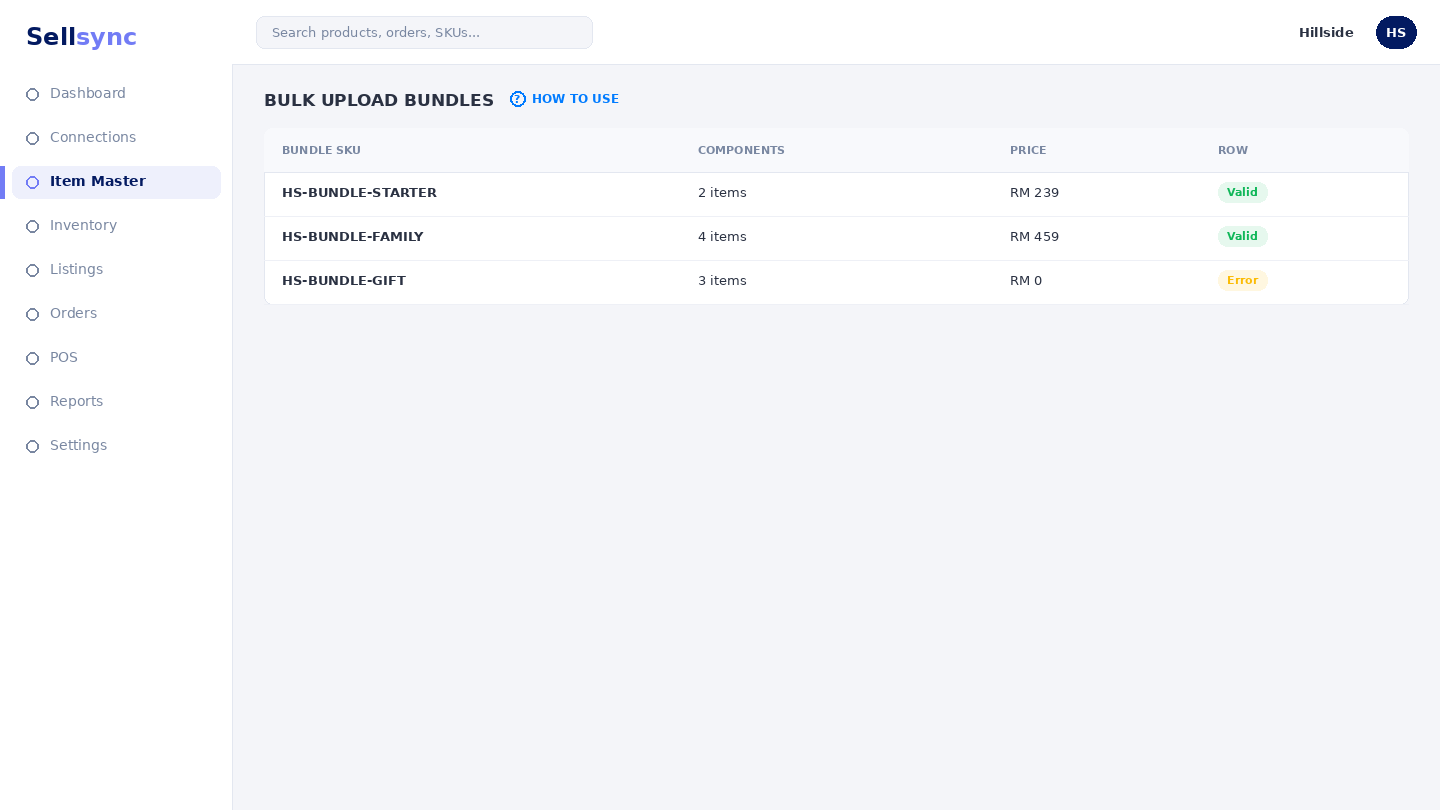Open Settings from the sidebar

116,446
